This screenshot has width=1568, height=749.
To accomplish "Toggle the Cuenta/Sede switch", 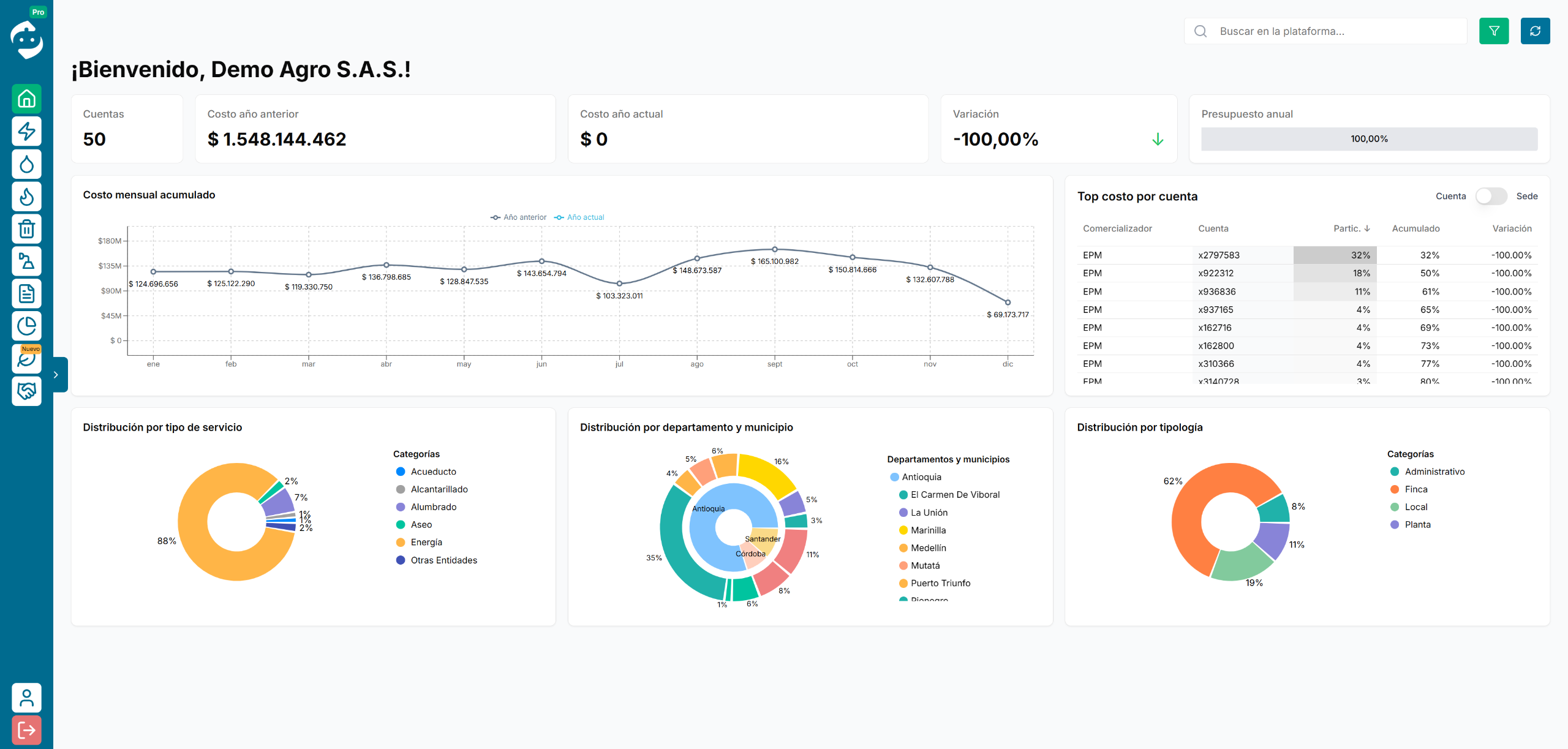I will point(1490,196).
